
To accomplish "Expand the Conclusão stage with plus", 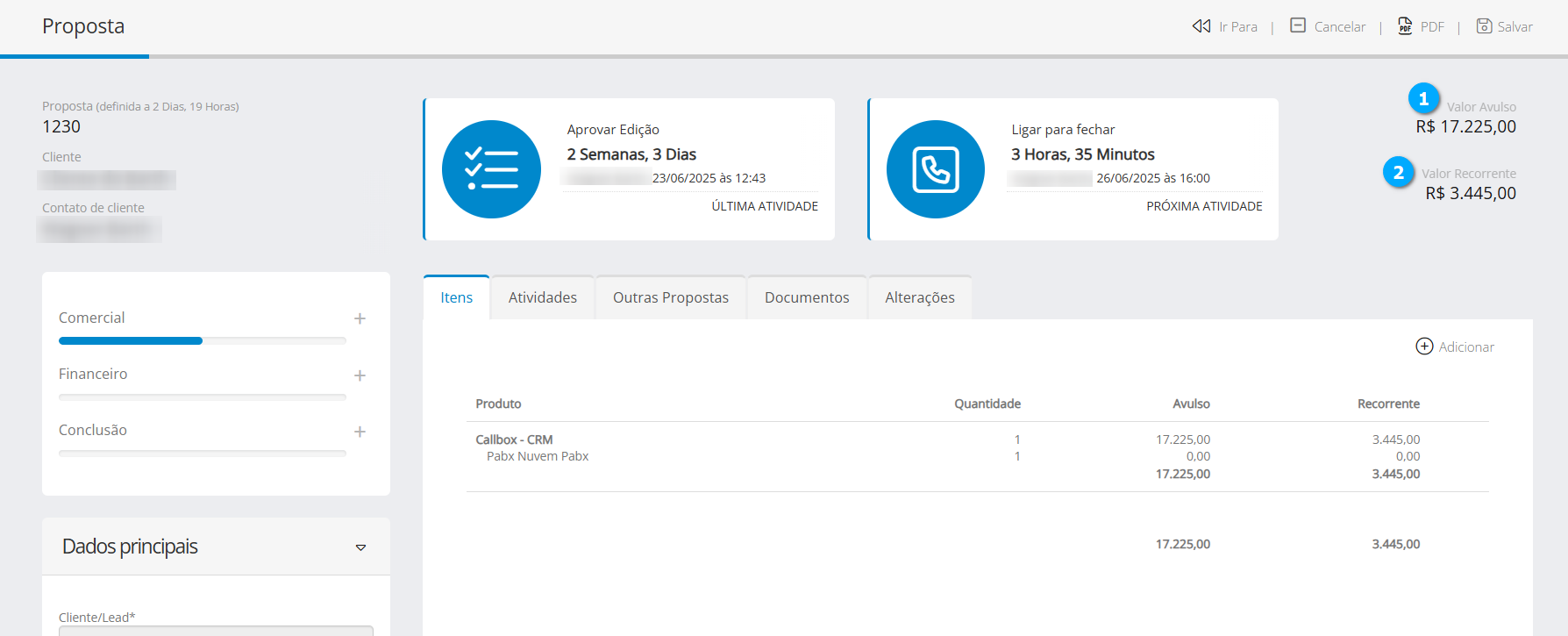I will (360, 432).
